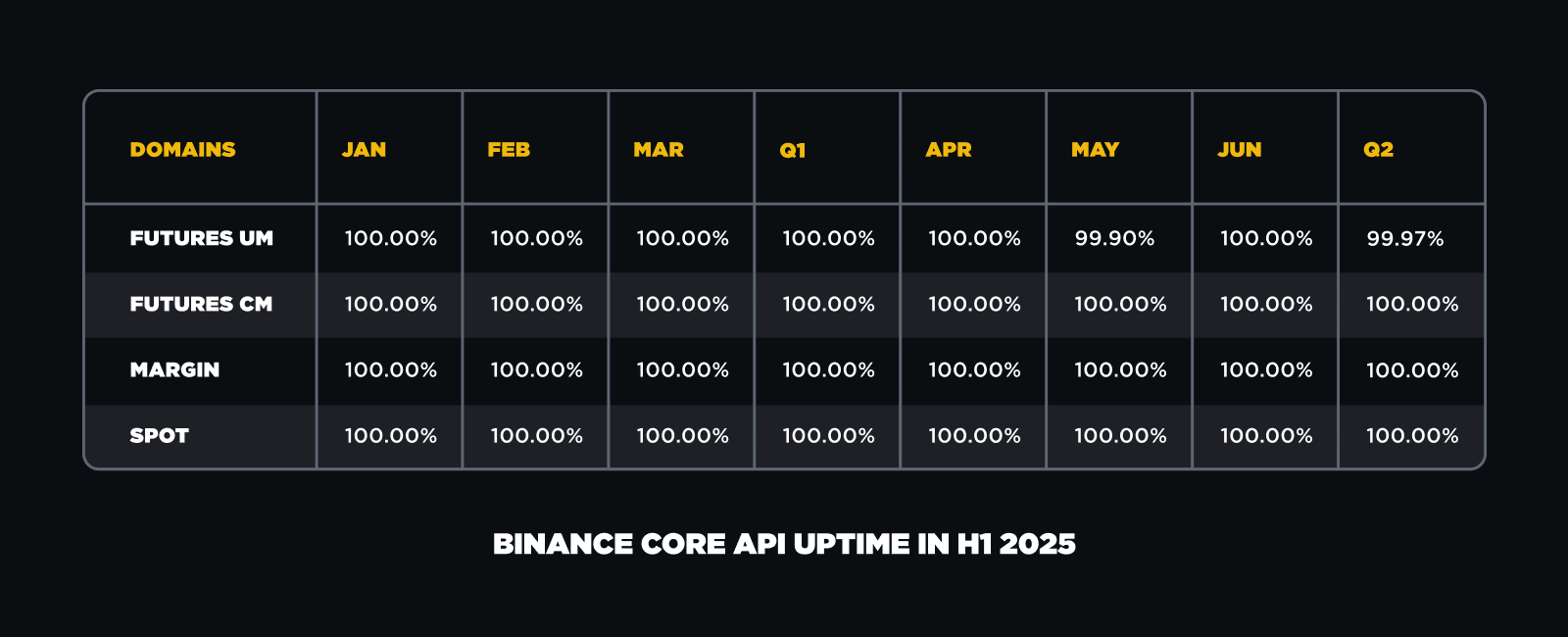Select the JUN column header
The width and height of the screenshot is (1568, 637).
pyautogui.click(x=1240, y=150)
